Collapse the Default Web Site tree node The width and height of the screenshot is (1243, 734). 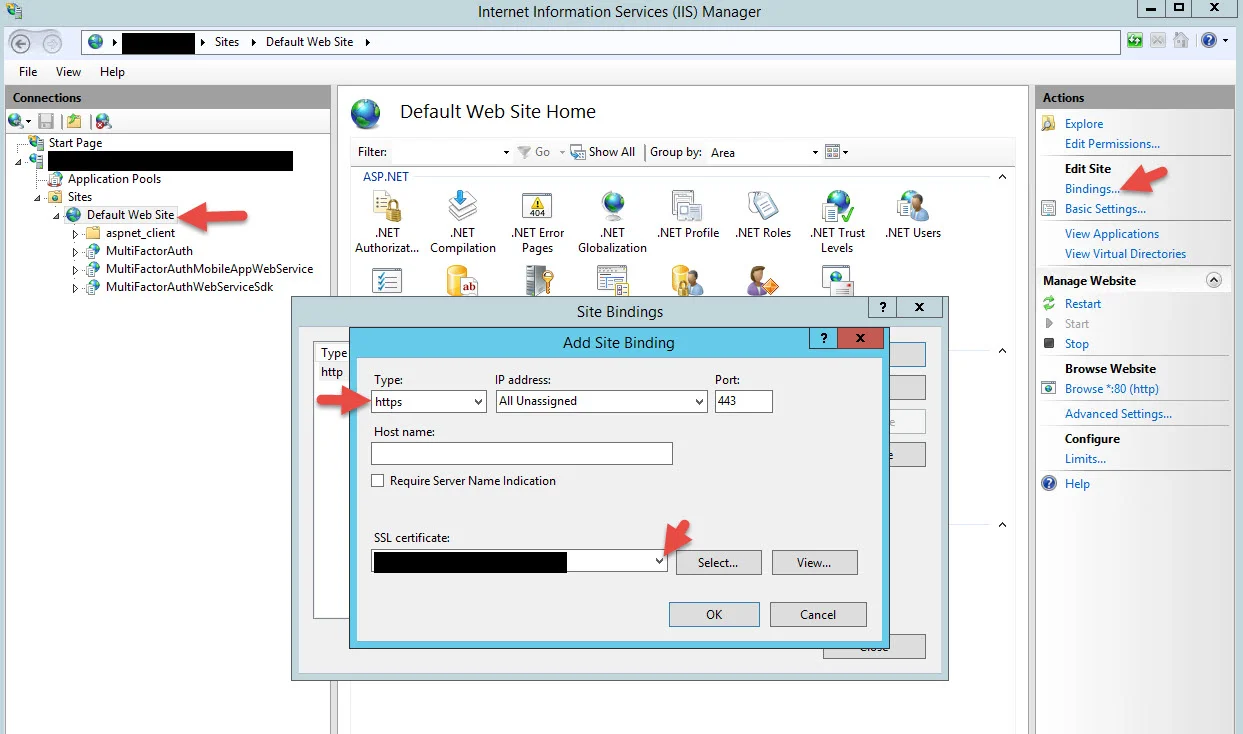coord(58,215)
